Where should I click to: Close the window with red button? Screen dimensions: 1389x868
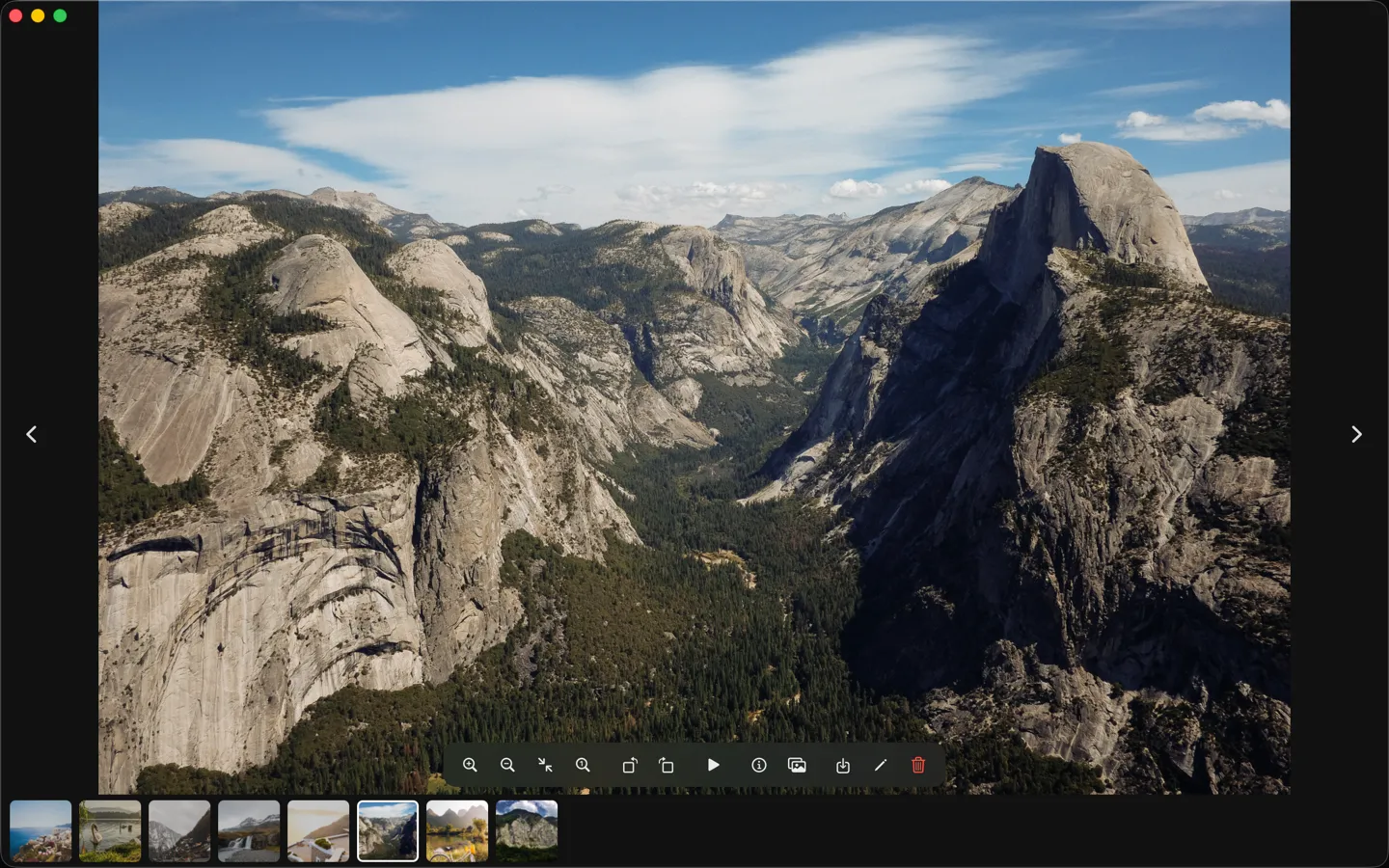pos(15,15)
